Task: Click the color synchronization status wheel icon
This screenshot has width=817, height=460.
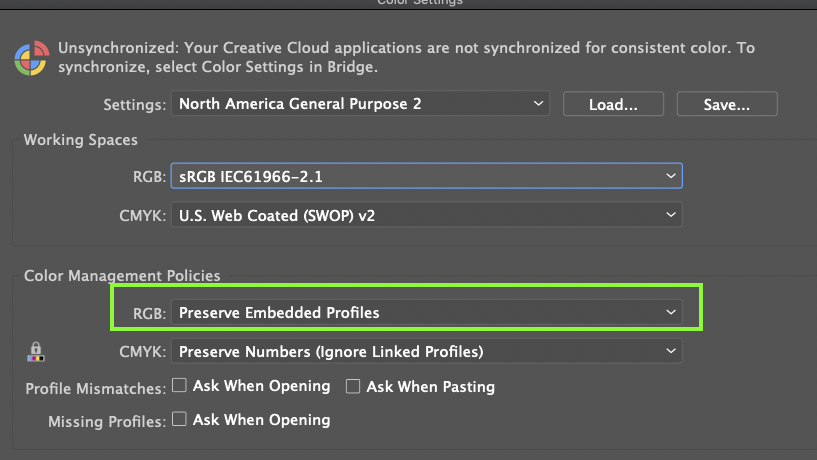Action: tap(30, 58)
